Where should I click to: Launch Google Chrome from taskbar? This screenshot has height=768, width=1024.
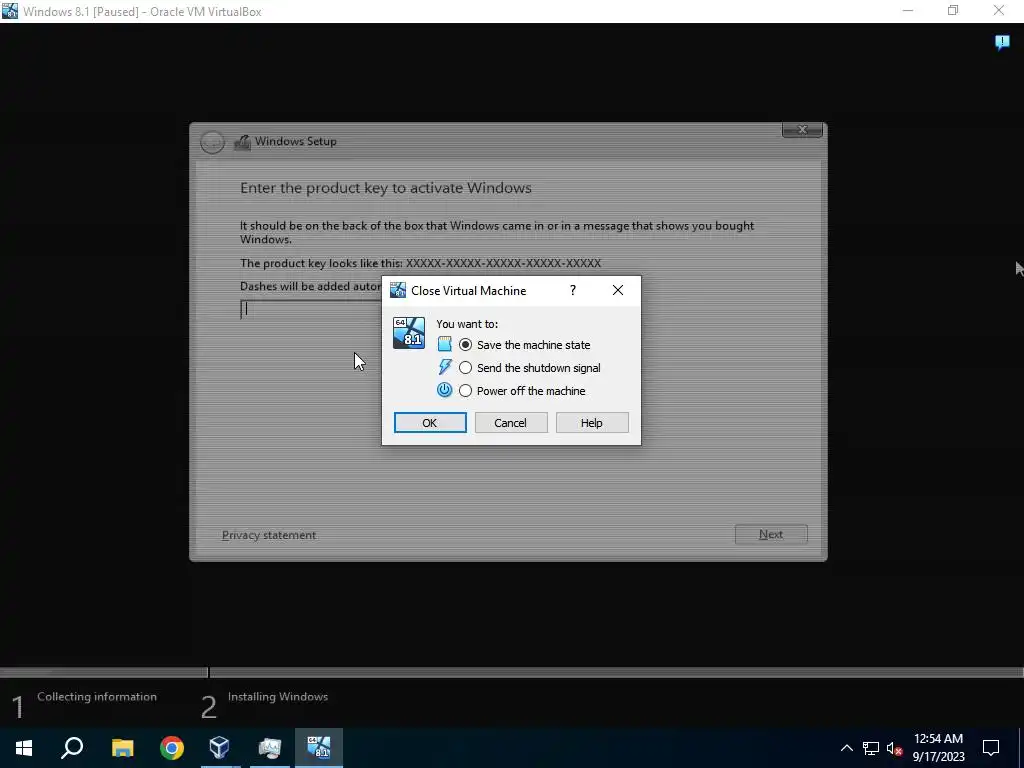point(172,748)
